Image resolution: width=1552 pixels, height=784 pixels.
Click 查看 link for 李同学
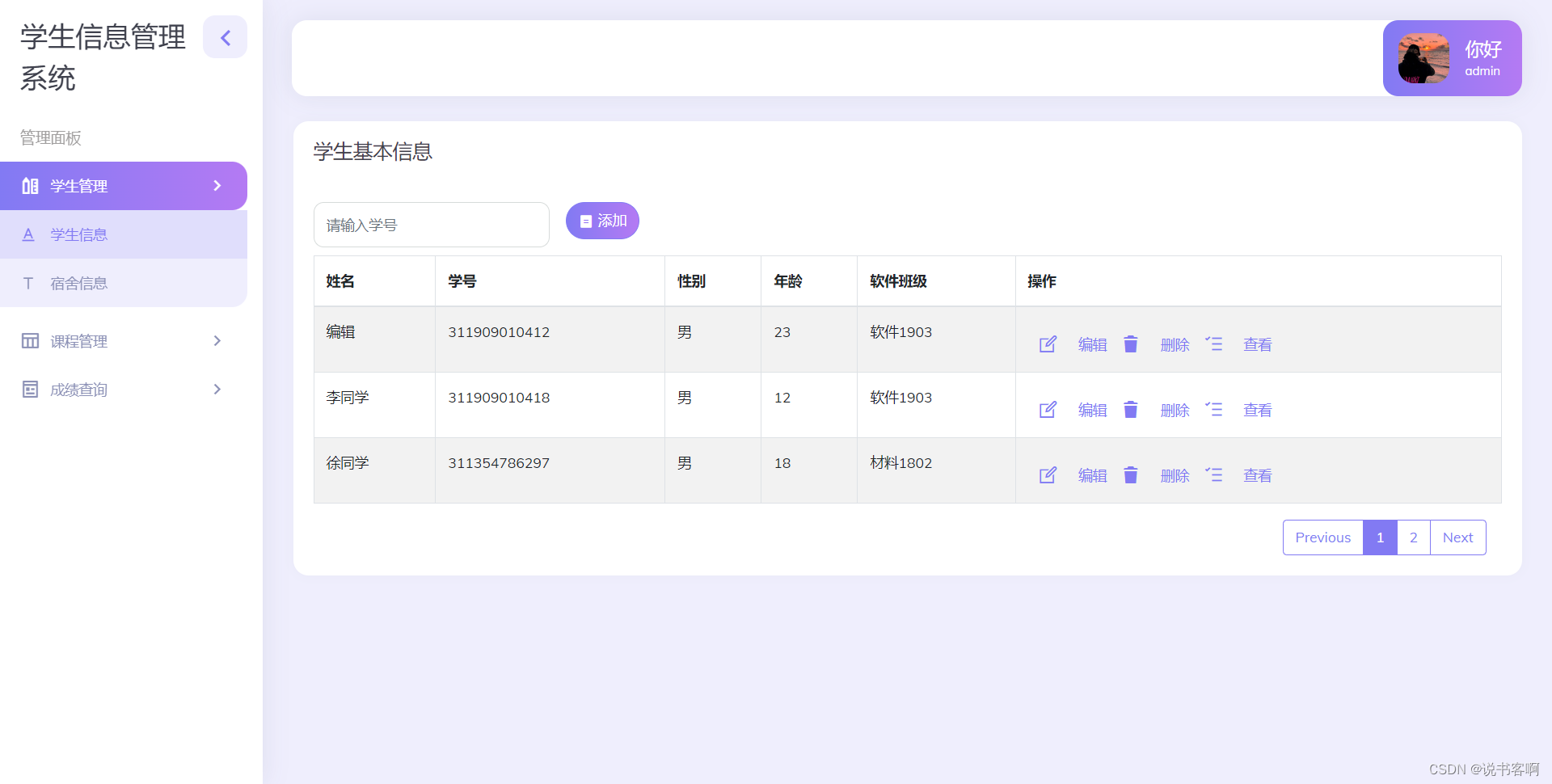click(1257, 411)
